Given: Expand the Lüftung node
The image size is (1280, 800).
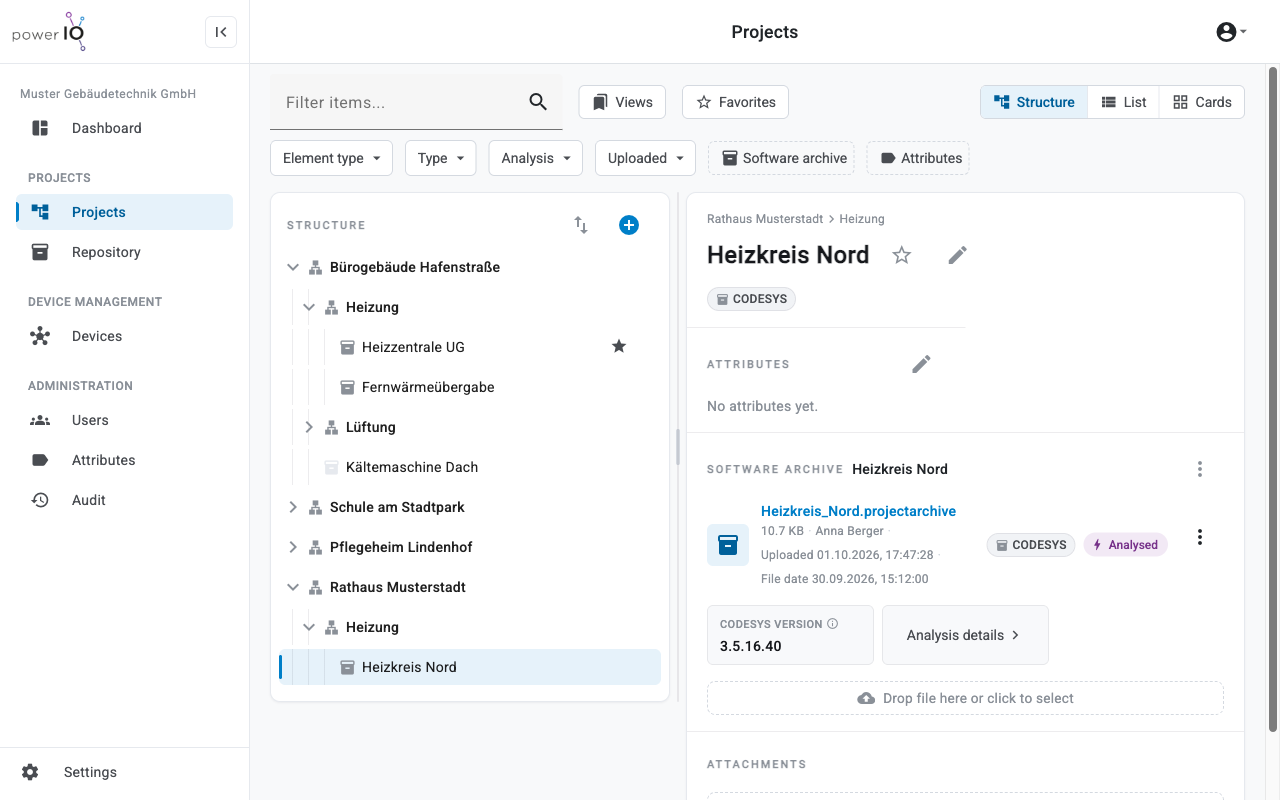Looking at the screenshot, I should (309, 427).
